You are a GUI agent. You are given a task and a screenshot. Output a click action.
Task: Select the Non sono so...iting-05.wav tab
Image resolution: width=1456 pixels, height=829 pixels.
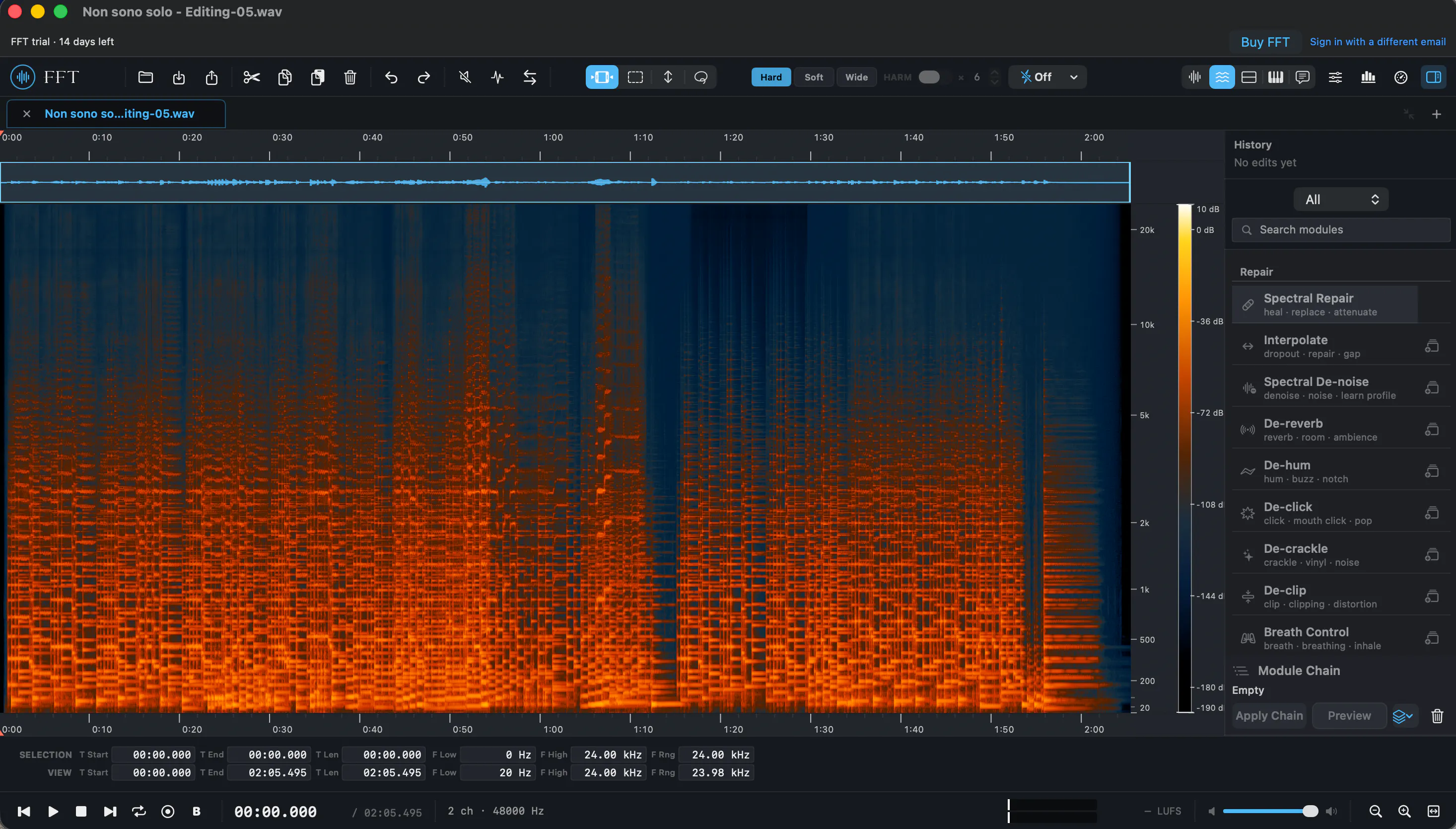120,114
